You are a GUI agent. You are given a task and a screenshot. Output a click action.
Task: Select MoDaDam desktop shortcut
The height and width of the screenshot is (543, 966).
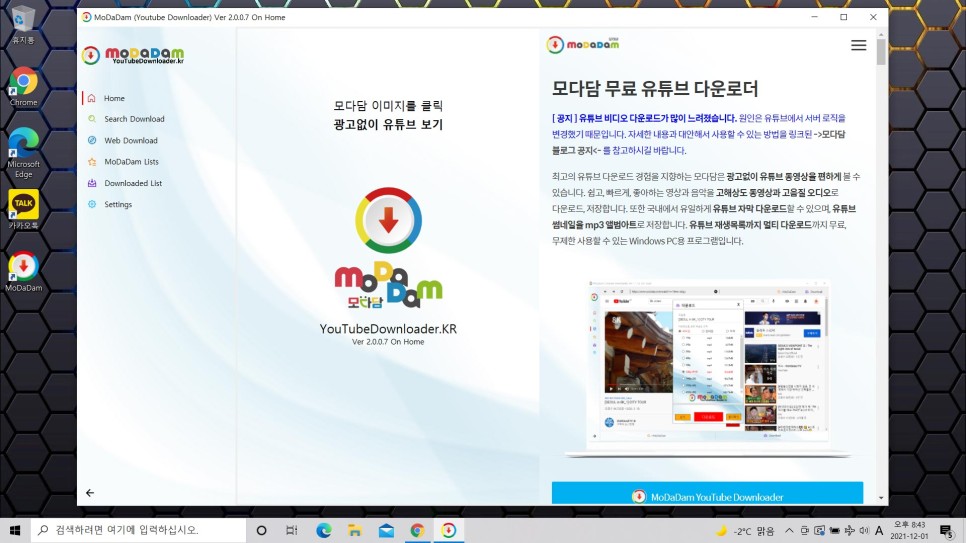coord(23,272)
